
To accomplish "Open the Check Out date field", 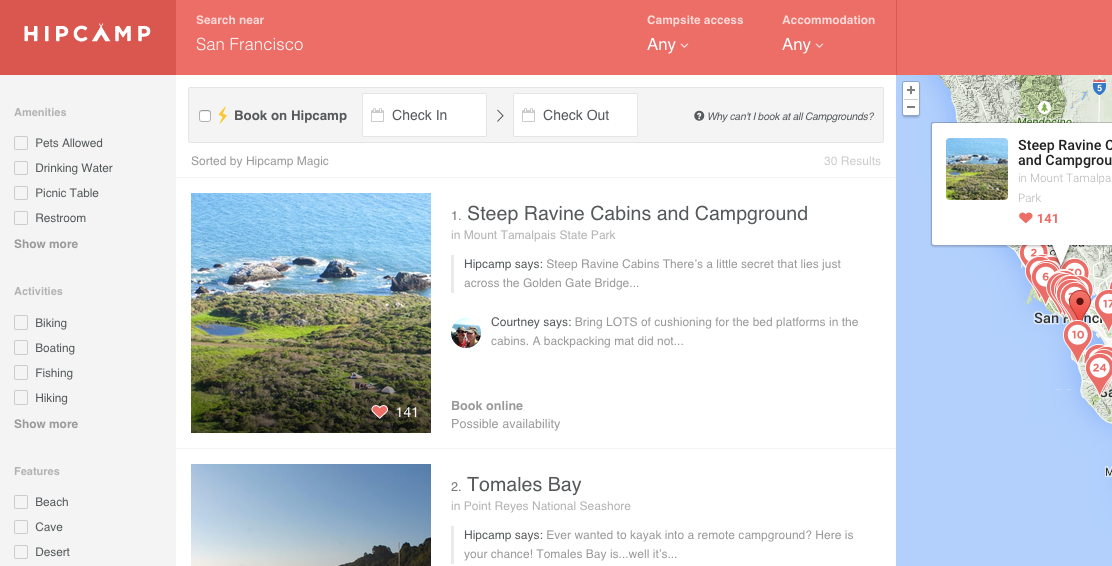I will click(x=575, y=115).
